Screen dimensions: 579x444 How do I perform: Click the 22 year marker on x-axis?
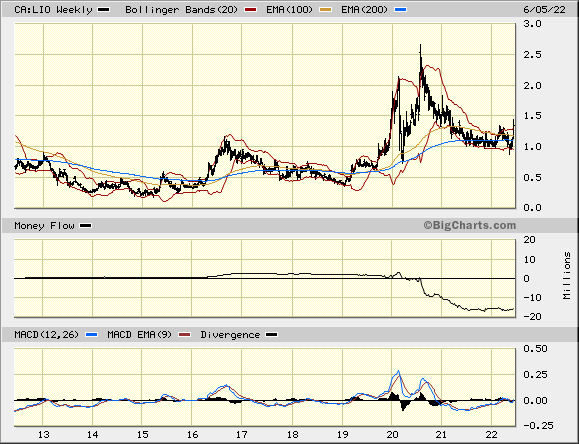491,435
